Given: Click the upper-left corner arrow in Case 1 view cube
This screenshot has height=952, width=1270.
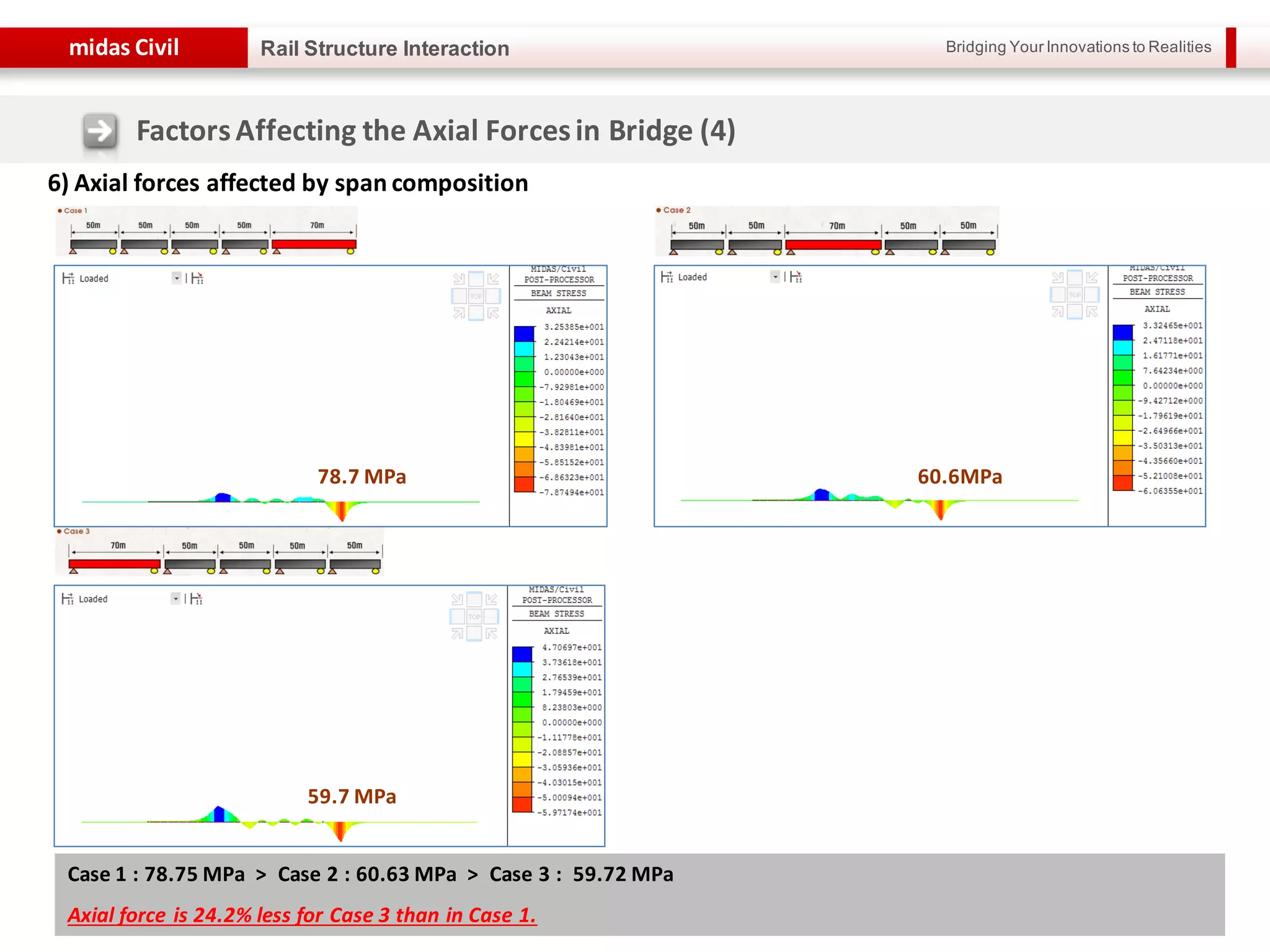Looking at the screenshot, I should tap(459, 279).
